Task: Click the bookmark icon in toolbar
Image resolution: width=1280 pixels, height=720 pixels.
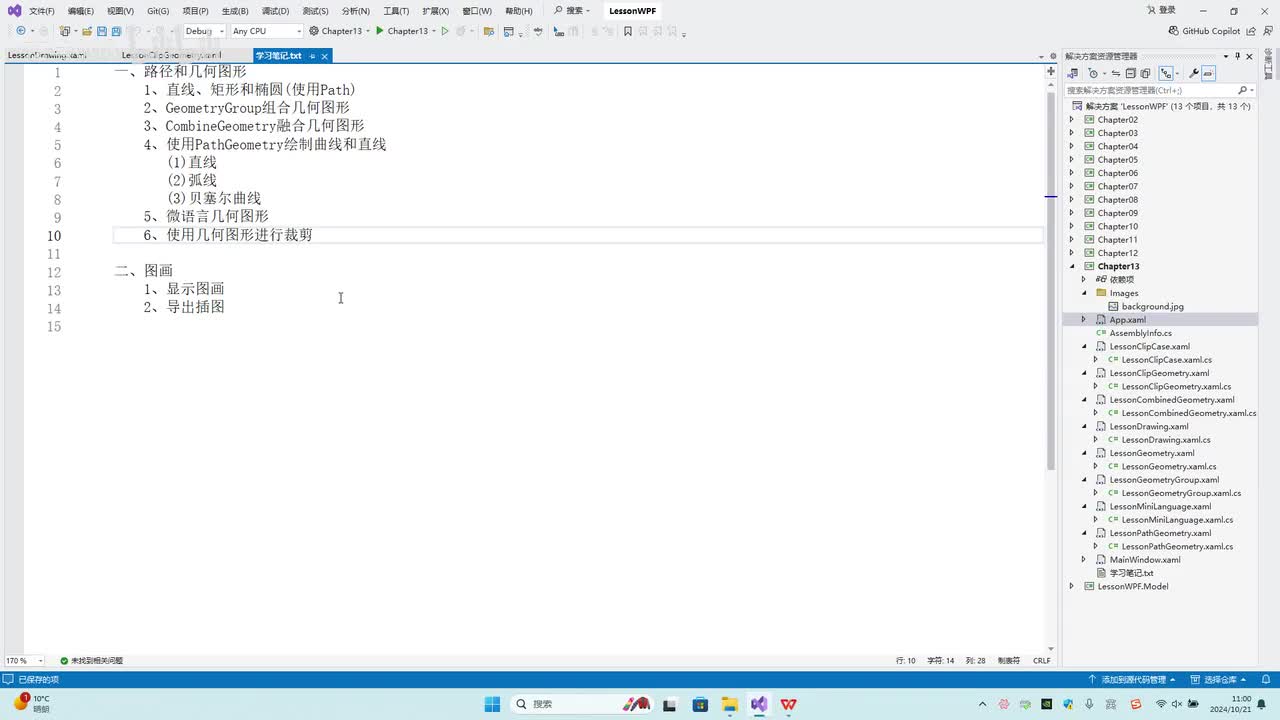Action: point(628,31)
